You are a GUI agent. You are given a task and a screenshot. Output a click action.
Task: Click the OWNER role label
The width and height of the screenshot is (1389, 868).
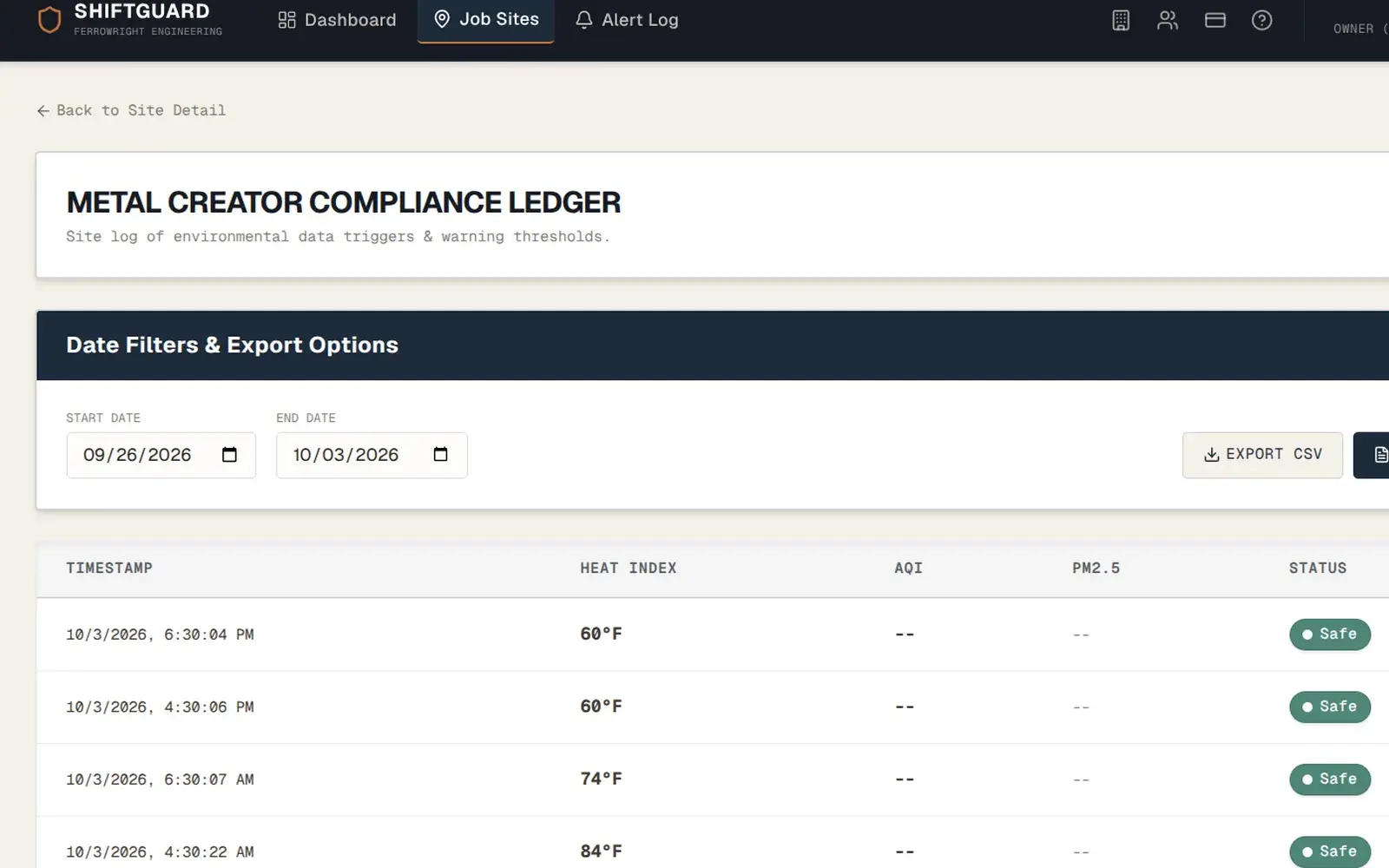pos(1353,29)
